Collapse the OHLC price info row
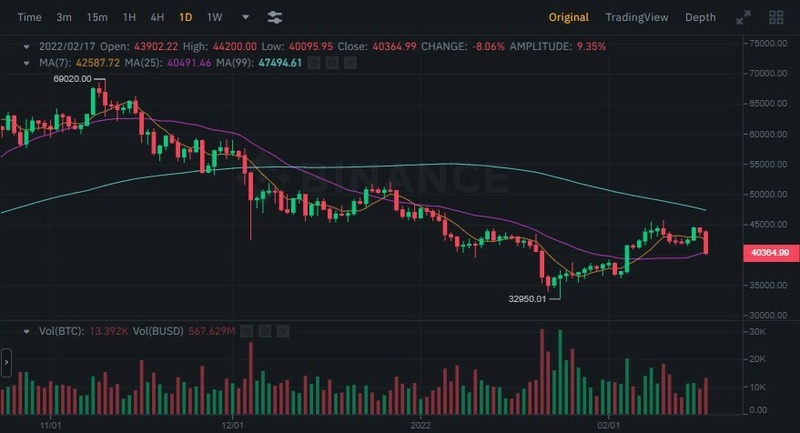800x433 pixels. point(28,46)
